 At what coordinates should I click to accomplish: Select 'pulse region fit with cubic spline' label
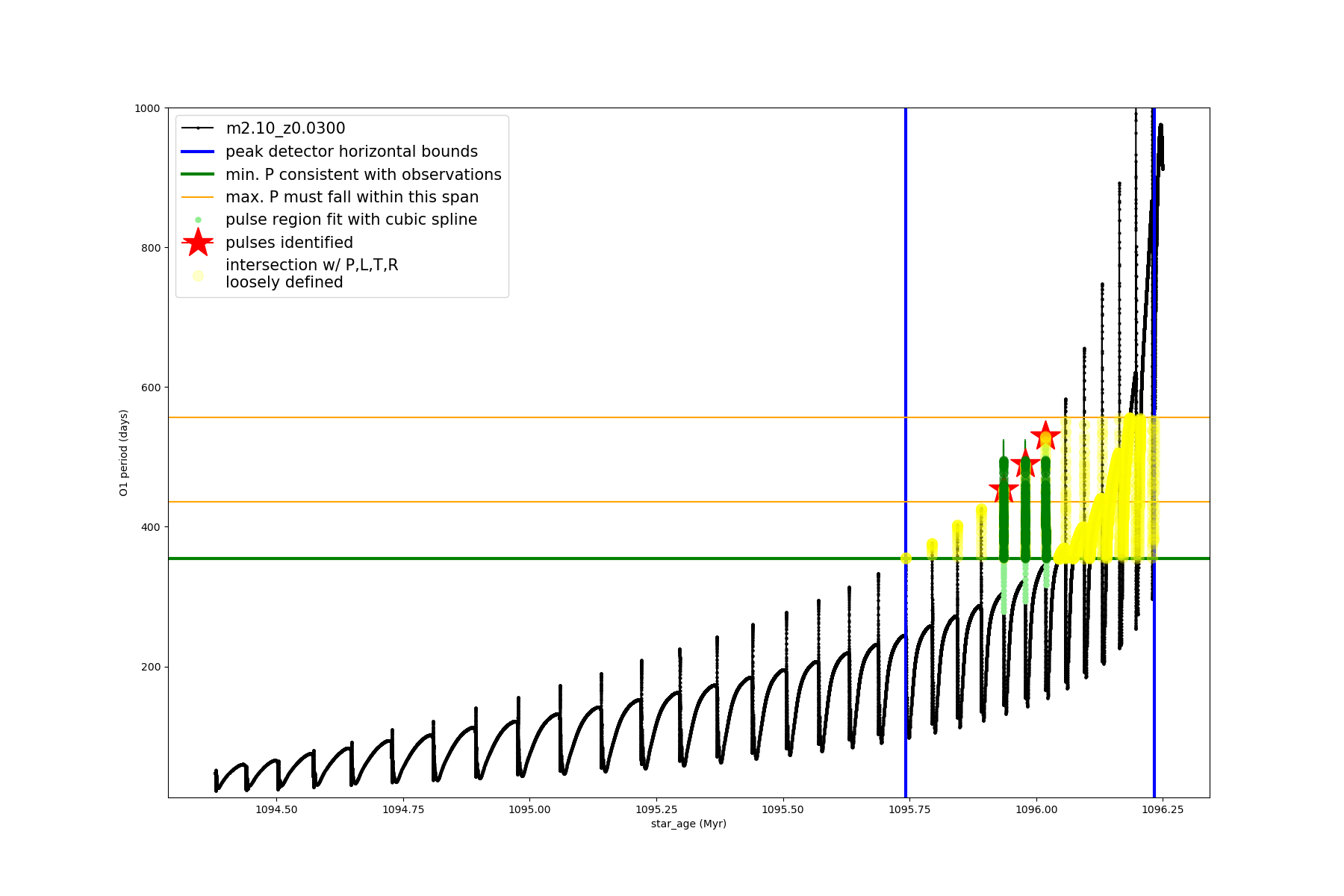(x=351, y=220)
